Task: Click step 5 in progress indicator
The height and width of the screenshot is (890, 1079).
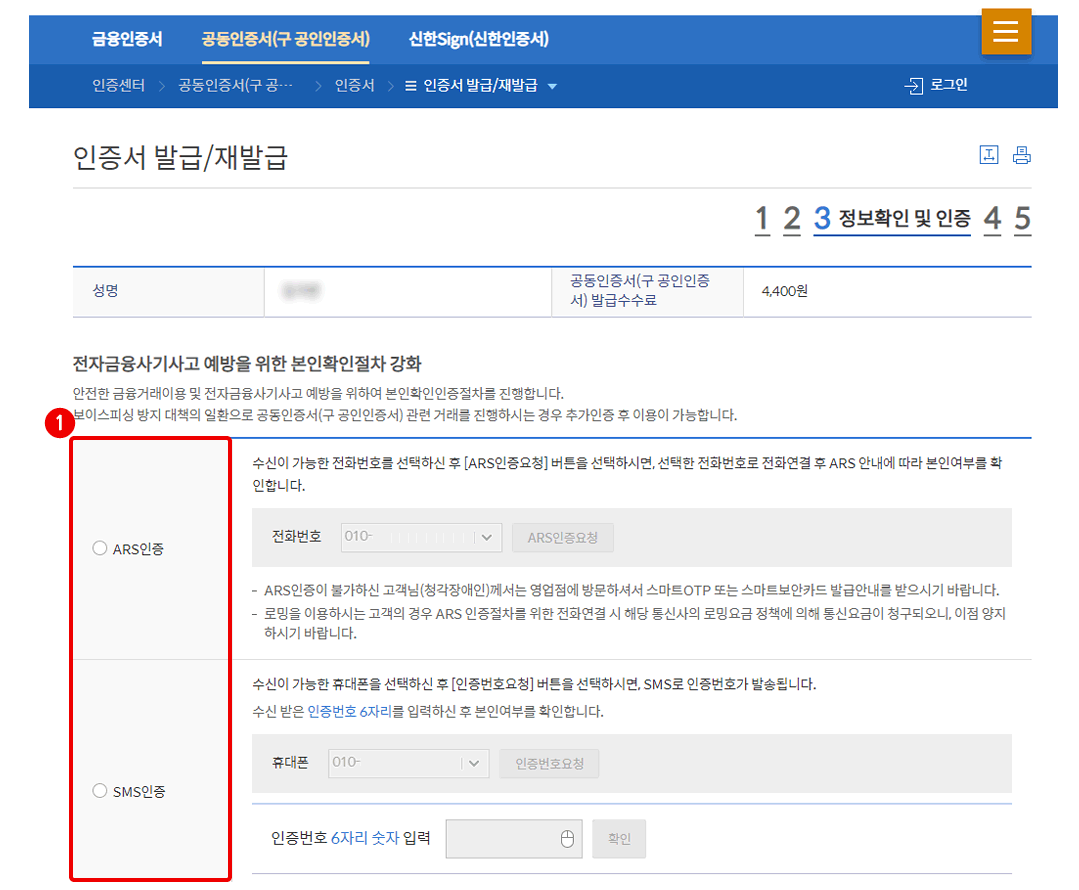Action: tap(1023, 219)
